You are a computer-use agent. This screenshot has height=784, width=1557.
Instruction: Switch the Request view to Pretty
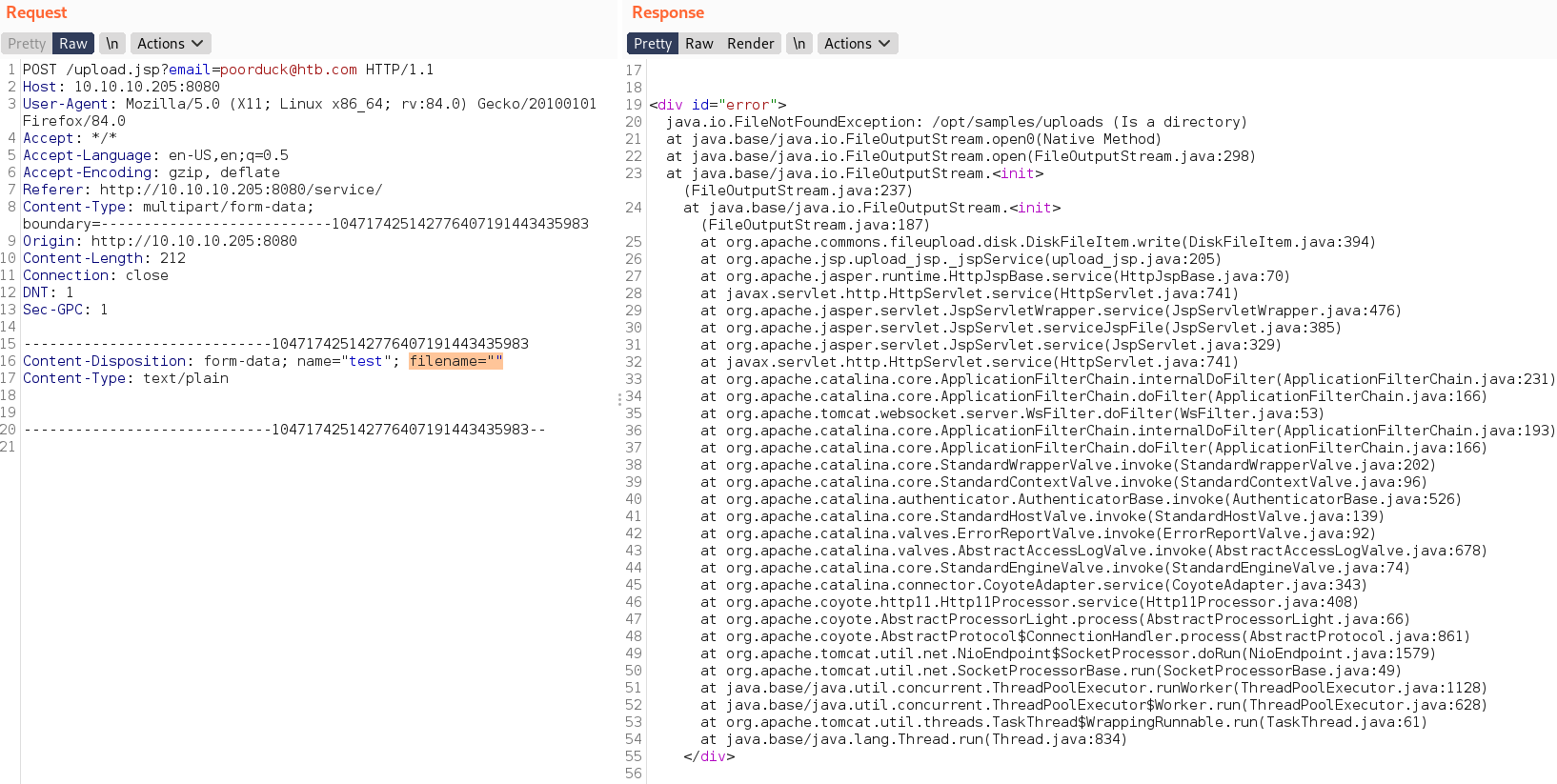(27, 44)
